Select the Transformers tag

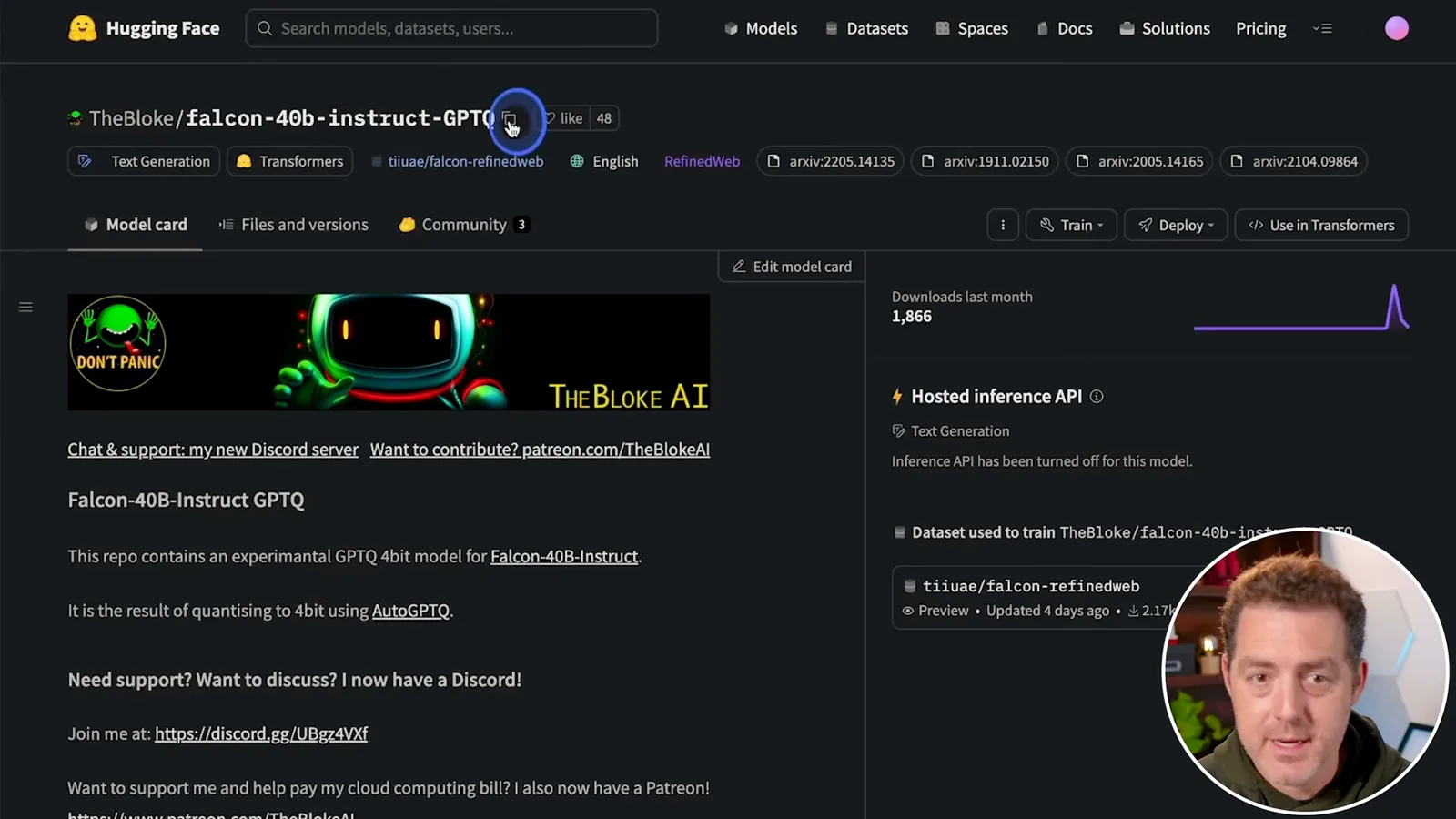(289, 161)
